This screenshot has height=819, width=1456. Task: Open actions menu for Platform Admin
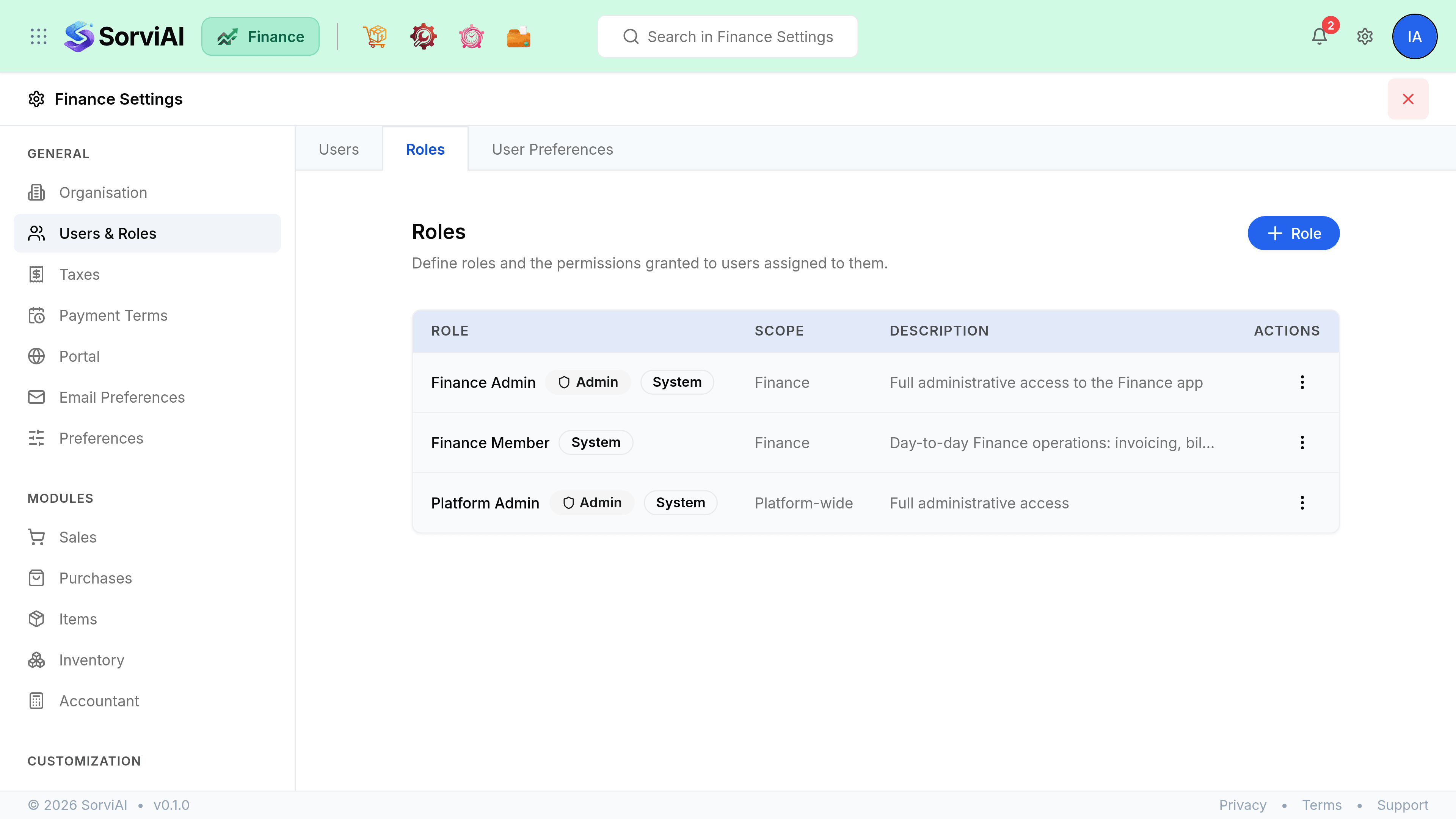(1302, 503)
